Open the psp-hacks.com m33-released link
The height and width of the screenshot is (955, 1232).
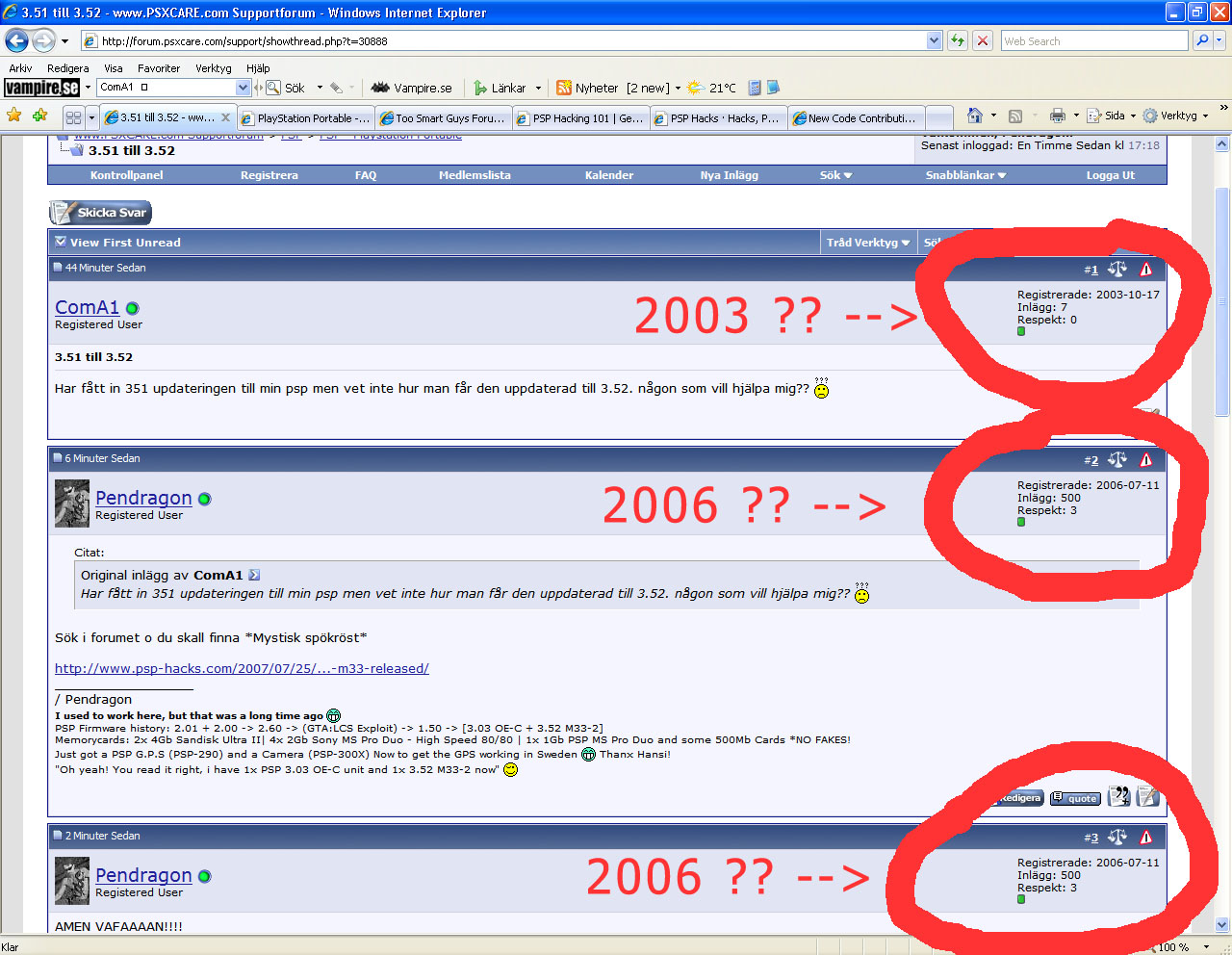242,668
